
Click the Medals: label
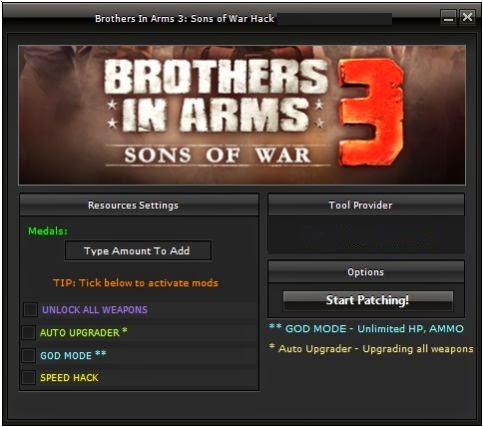[x=48, y=231]
